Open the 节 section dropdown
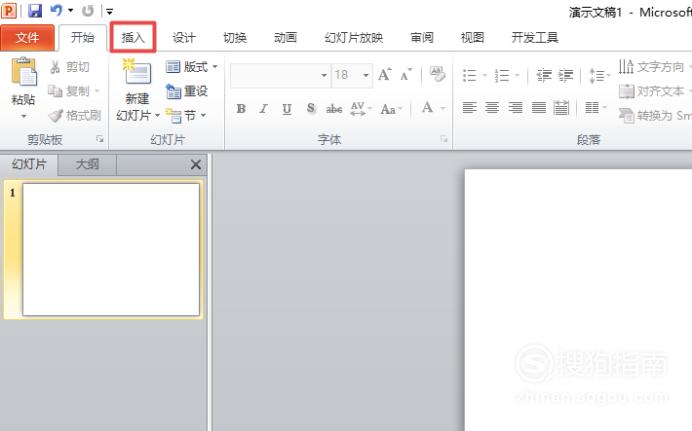The image size is (692, 431). (185, 116)
